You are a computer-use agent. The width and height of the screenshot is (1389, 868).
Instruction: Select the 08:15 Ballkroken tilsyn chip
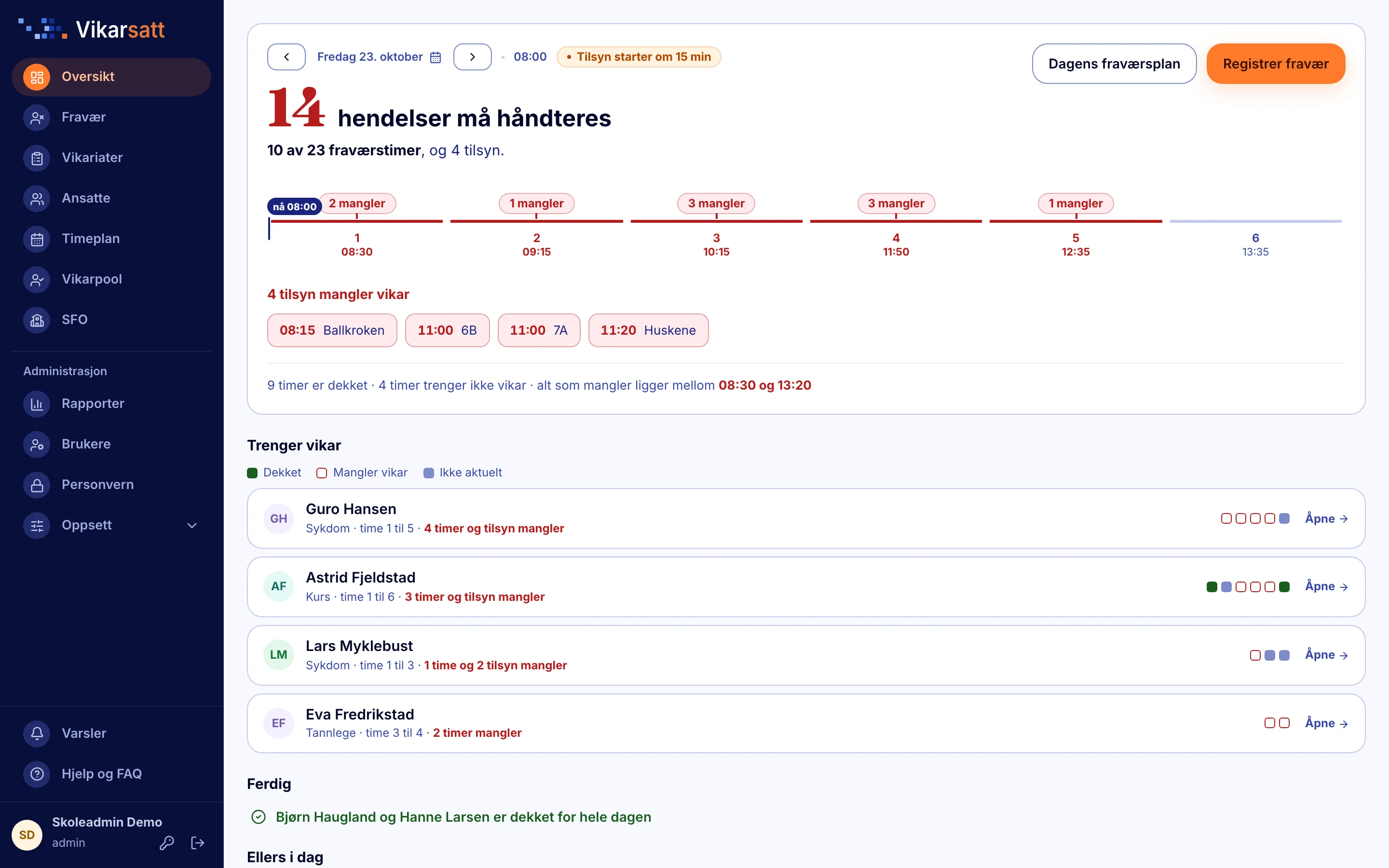pos(332,330)
